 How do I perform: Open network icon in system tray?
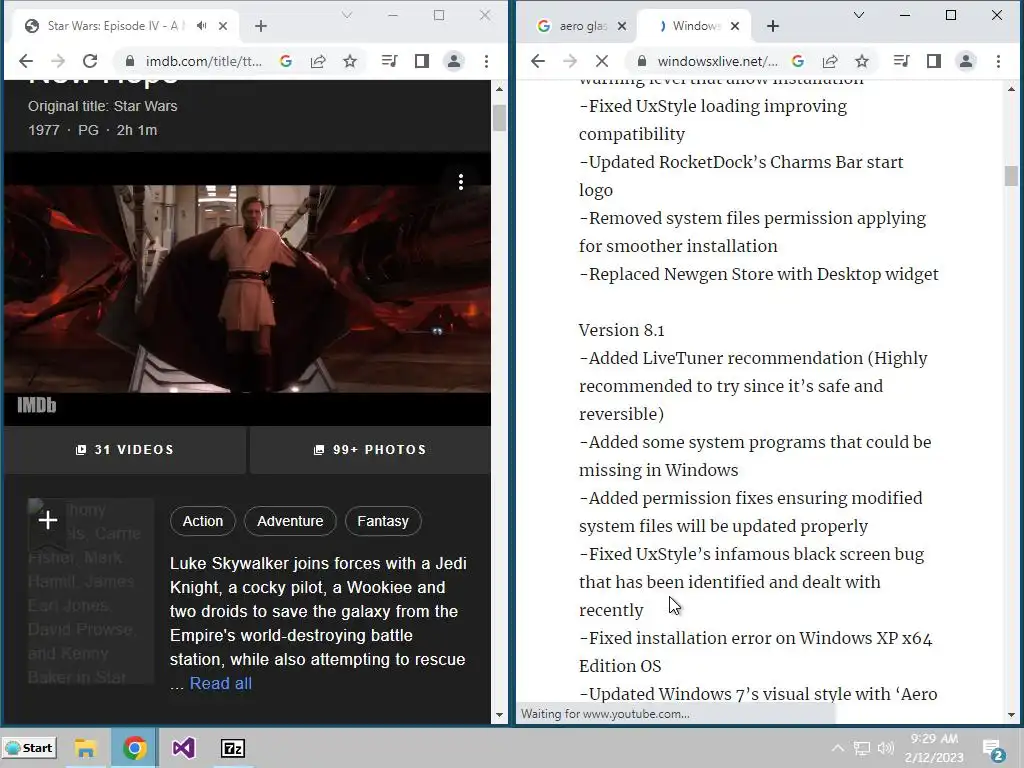(862, 748)
